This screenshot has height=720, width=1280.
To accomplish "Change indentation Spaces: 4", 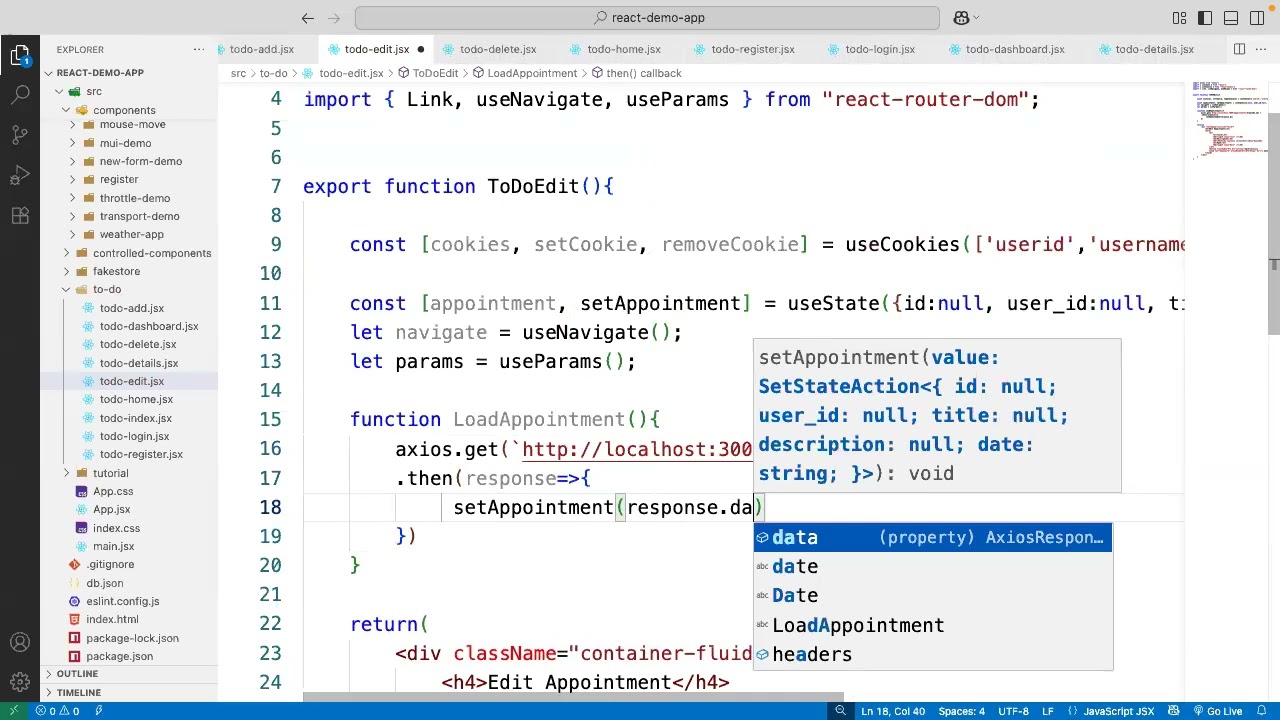I will [x=961, y=711].
